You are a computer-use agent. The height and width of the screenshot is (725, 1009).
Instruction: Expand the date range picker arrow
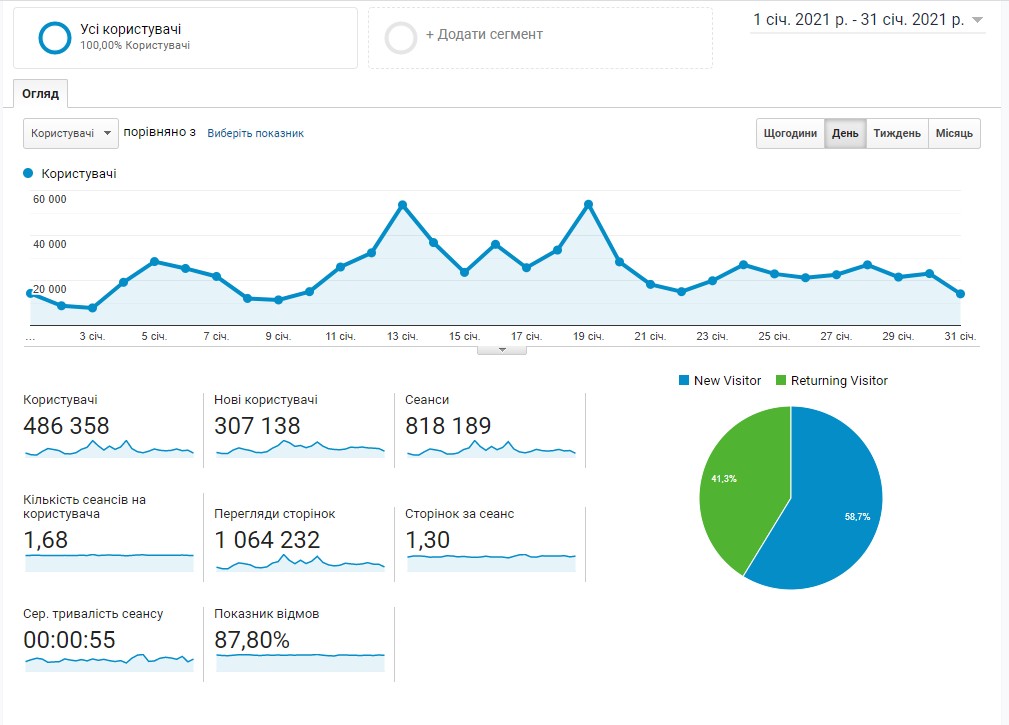(977, 21)
